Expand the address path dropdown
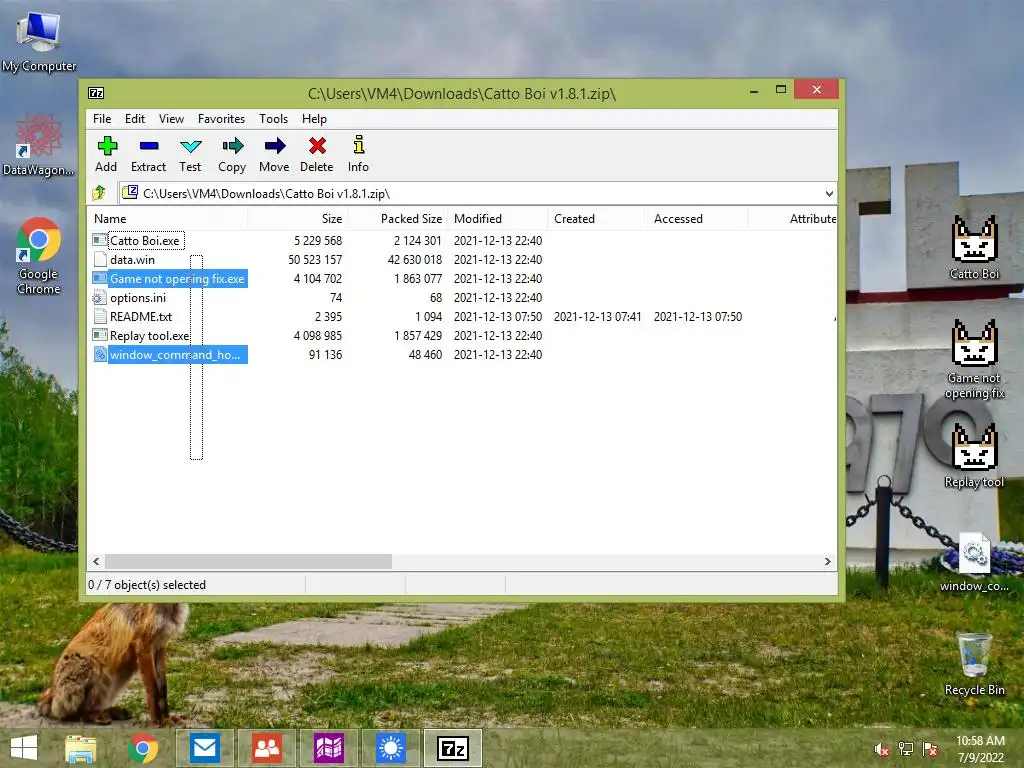This screenshot has height=768, width=1024. (829, 194)
